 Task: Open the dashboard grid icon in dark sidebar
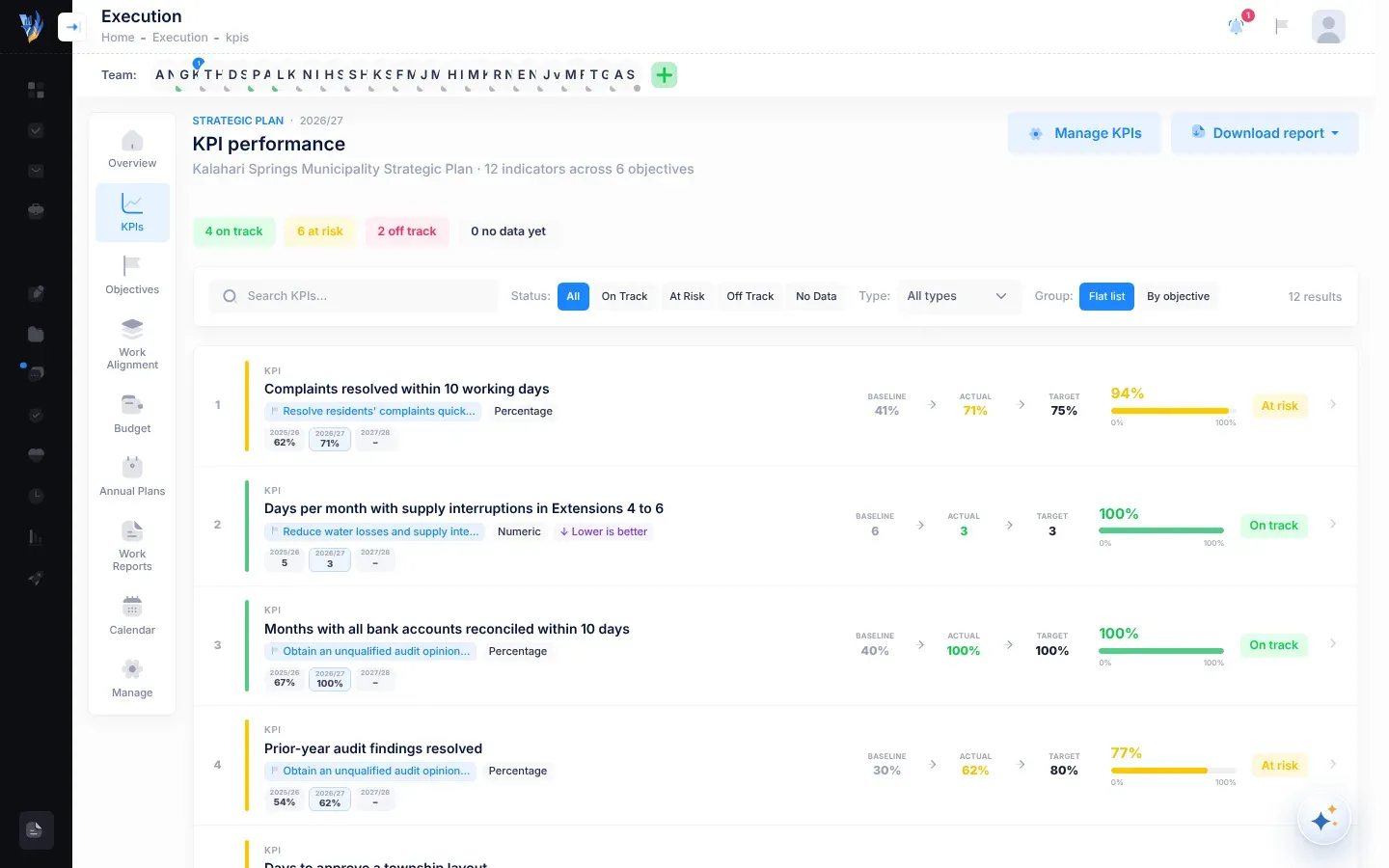(x=36, y=90)
